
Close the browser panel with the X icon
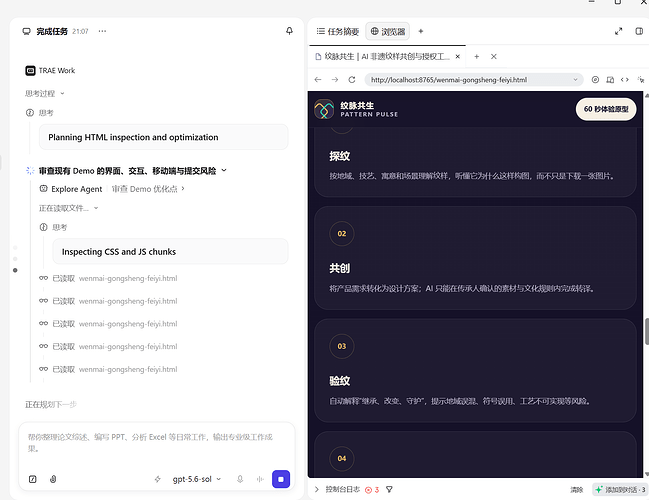(x=493, y=57)
